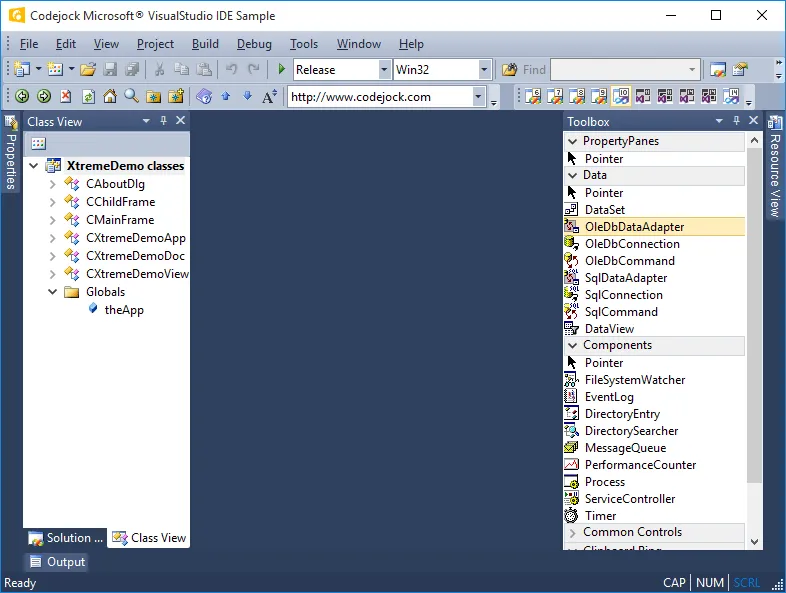This screenshot has height=593, width=786.
Task: Open the URL address dropdown arrow
Action: pyautogui.click(x=478, y=96)
